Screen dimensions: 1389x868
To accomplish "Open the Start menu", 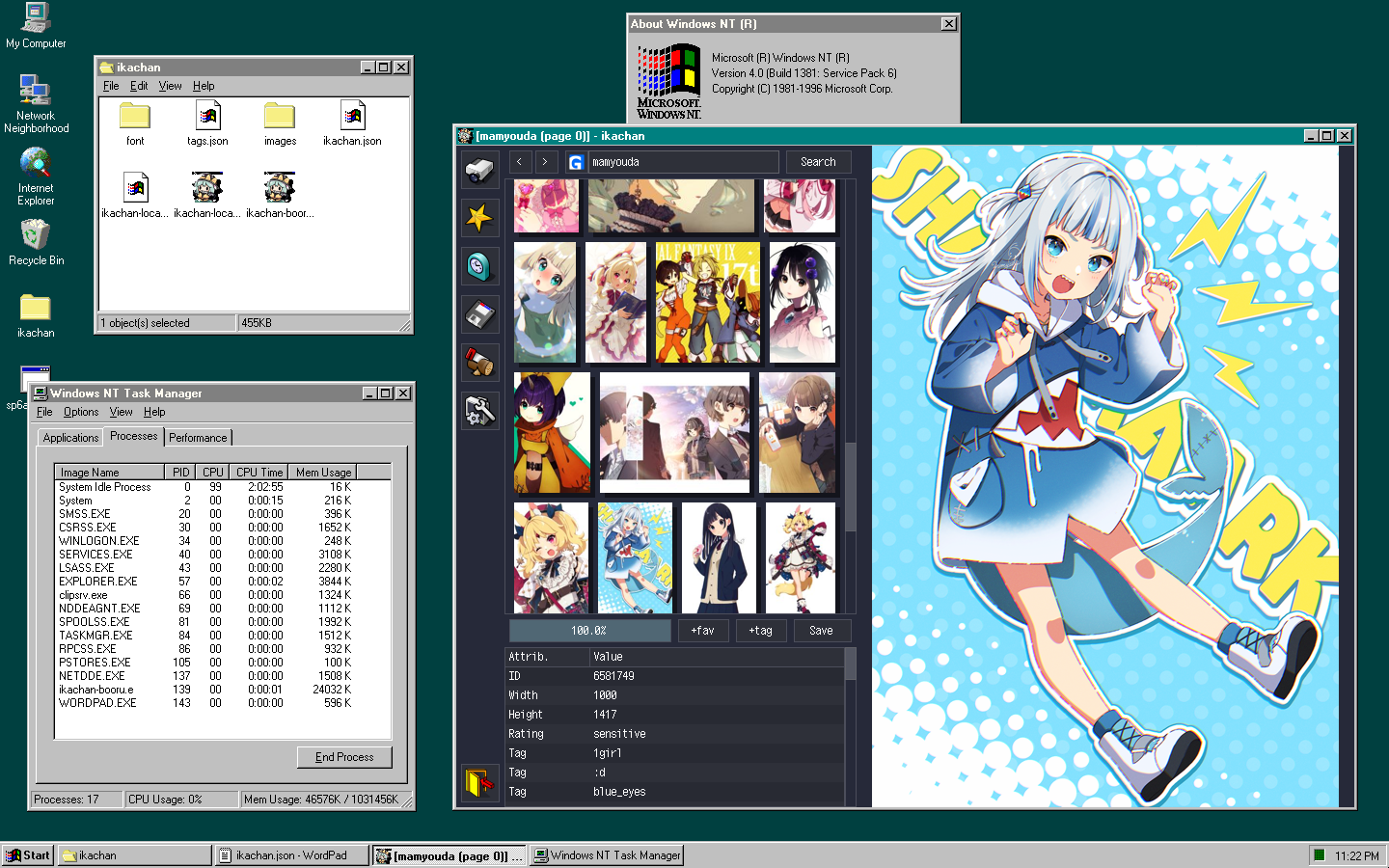I will click(27, 854).
